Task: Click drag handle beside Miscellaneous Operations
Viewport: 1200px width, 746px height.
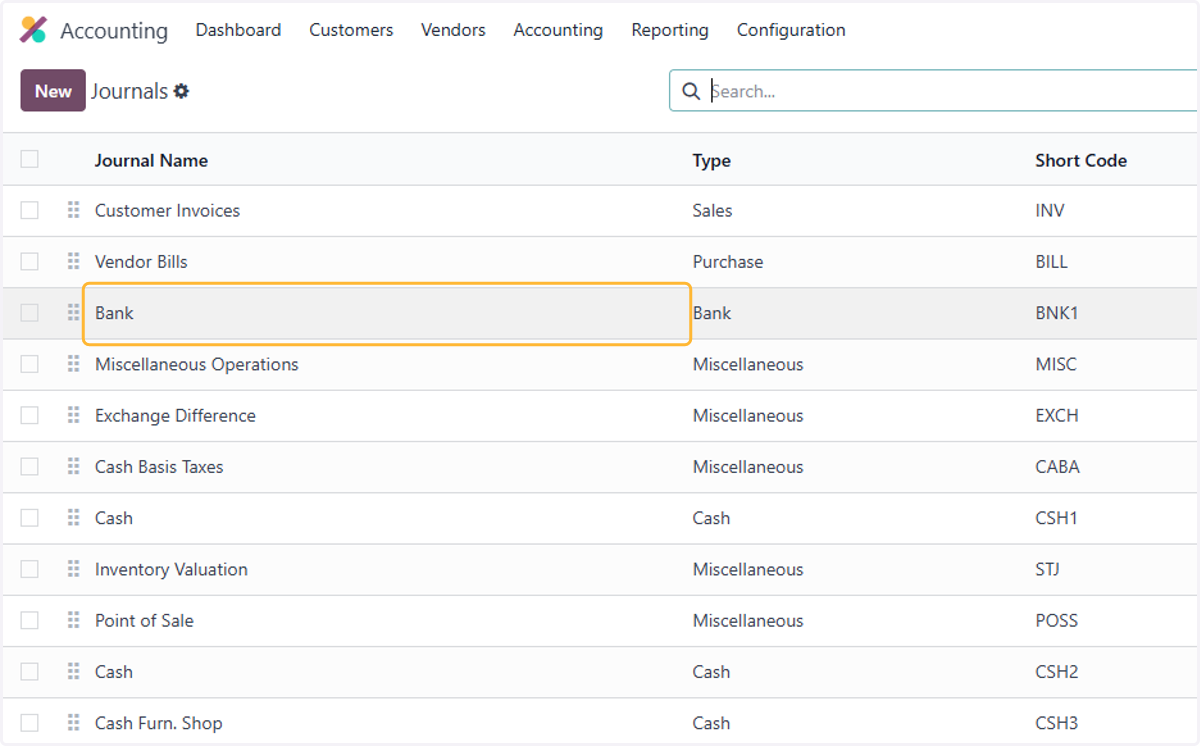Action: (73, 364)
